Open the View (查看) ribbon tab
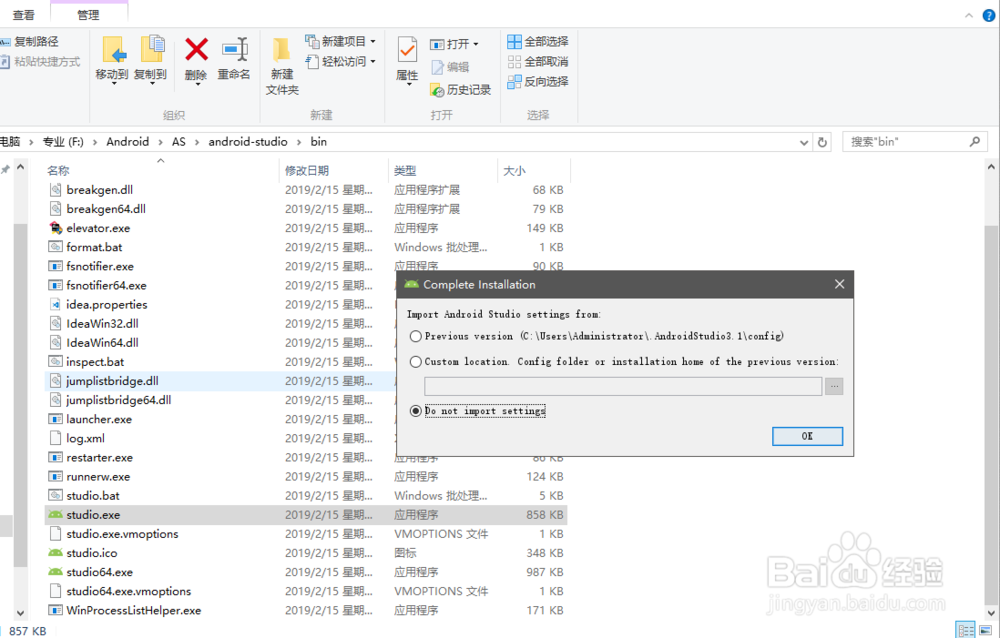1000x638 pixels. (x=23, y=15)
